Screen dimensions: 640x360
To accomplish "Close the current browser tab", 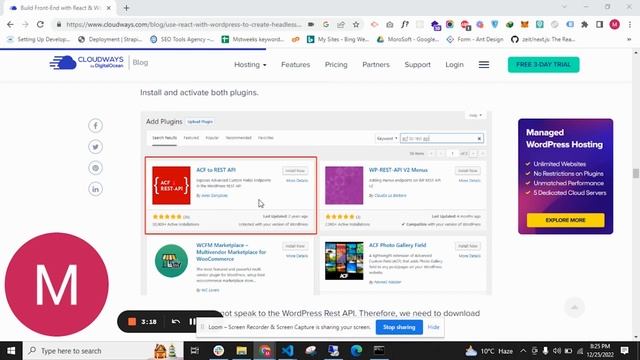I will tap(109, 8).
